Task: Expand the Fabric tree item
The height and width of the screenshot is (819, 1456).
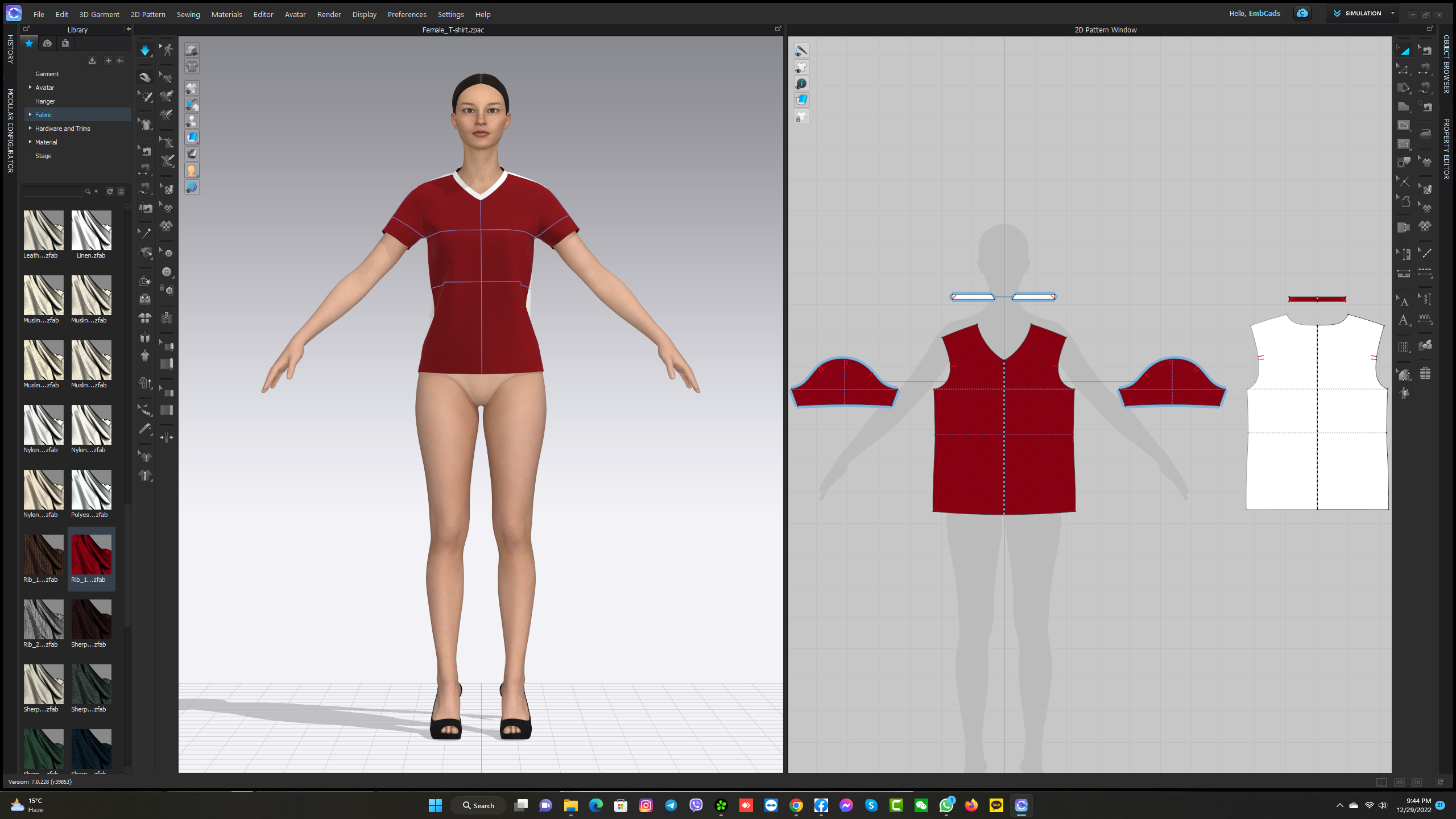Action: point(30,115)
